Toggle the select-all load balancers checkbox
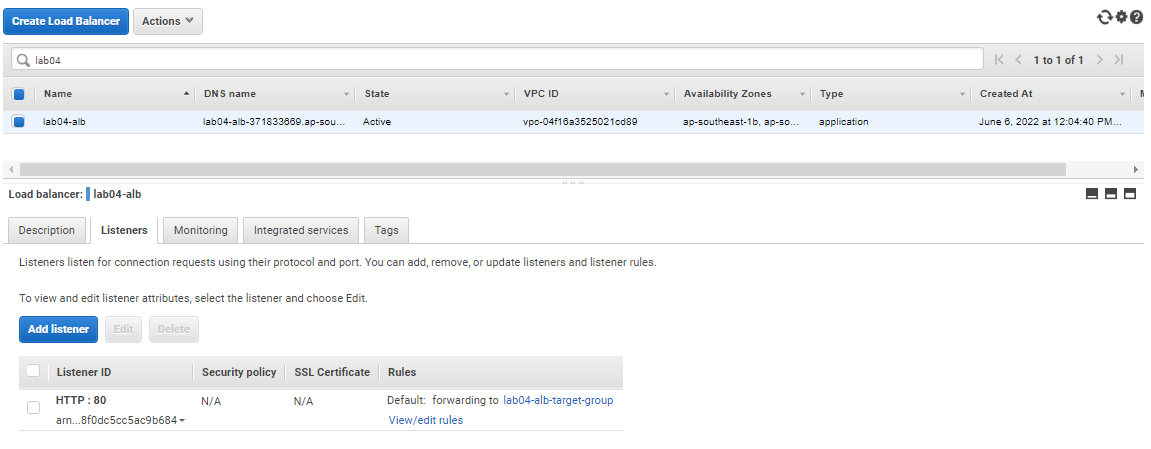The width and height of the screenshot is (1151, 449). (x=19, y=94)
